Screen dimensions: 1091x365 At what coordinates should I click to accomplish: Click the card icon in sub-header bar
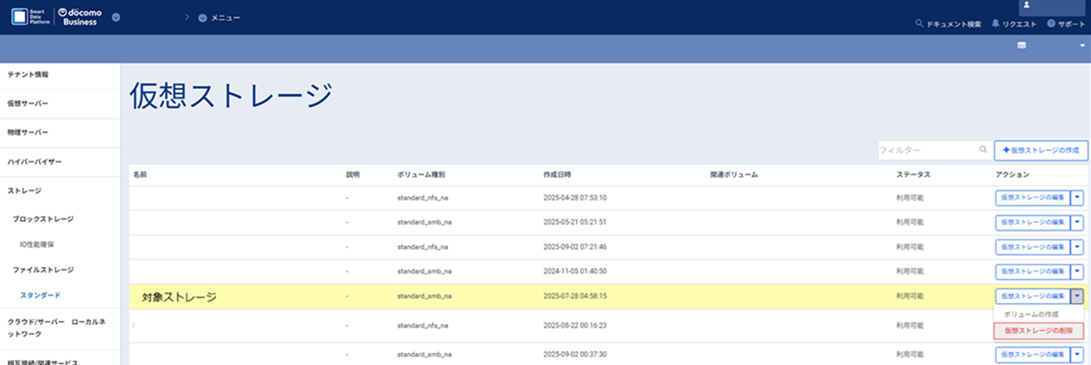[x=1021, y=45]
